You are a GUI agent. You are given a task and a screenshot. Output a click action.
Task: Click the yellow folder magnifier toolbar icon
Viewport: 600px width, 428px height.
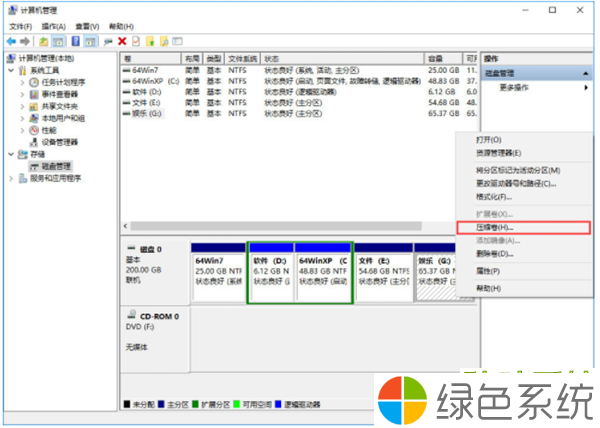pos(164,41)
